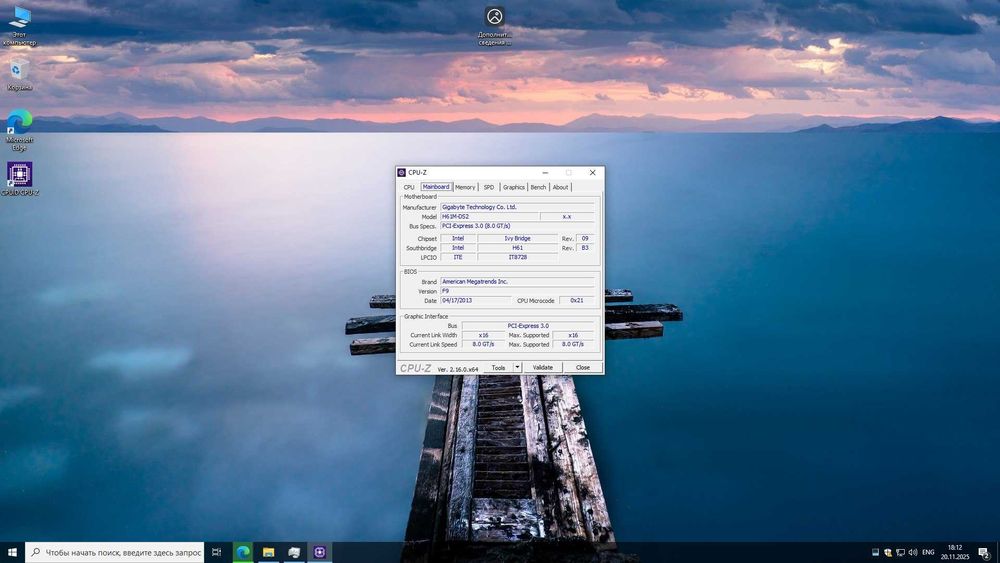Image resolution: width=1000 pixels, height=563 pixels.
Task: Click the Current Link Speed value 8.0 GT/s
Action: (x=483, y=344)
